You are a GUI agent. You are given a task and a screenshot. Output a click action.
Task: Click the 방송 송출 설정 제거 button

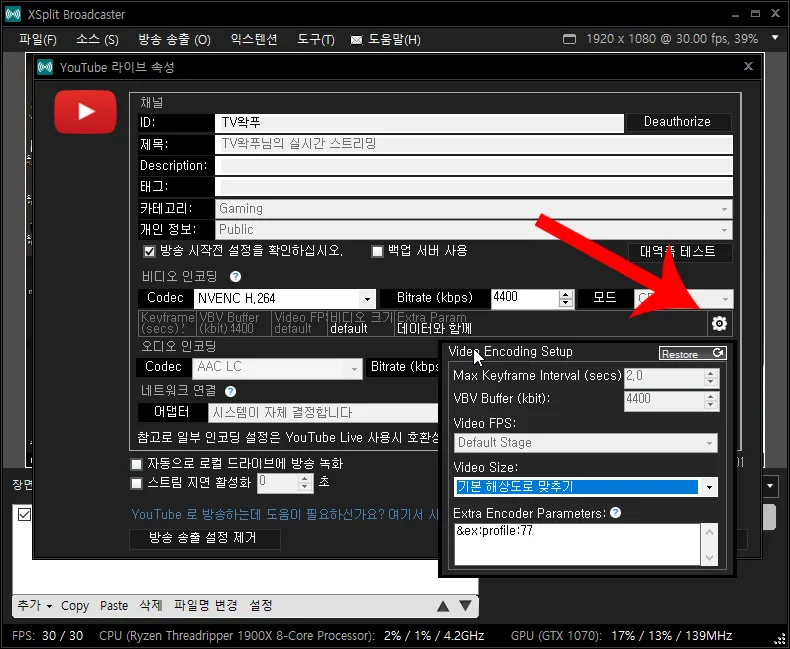point(203,538)
